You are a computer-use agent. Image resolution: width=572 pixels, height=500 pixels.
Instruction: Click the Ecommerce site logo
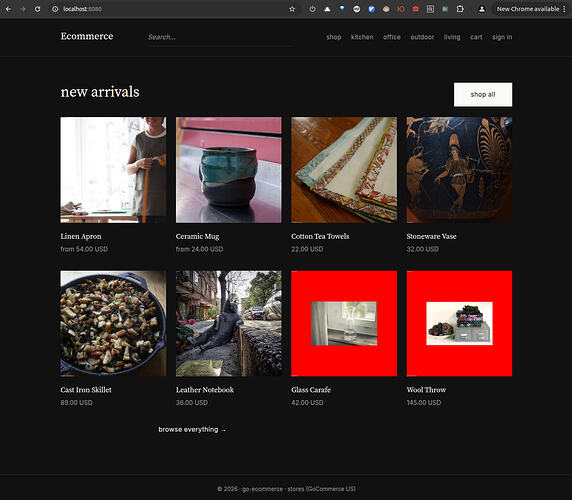87,36
